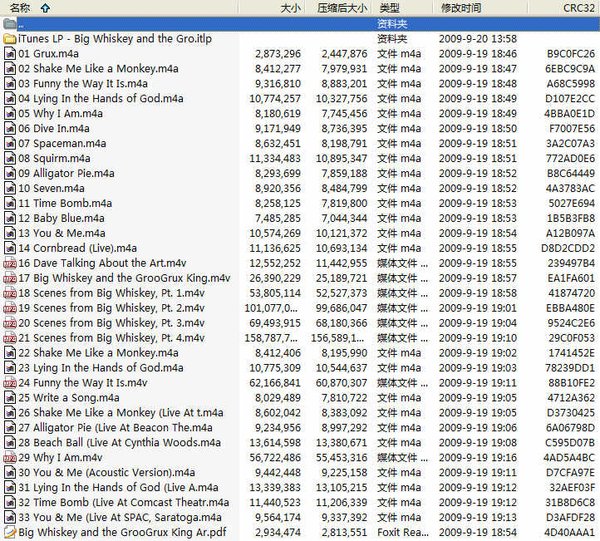Click icon of 12 Baby Blue.m4a

coord(10,218)
